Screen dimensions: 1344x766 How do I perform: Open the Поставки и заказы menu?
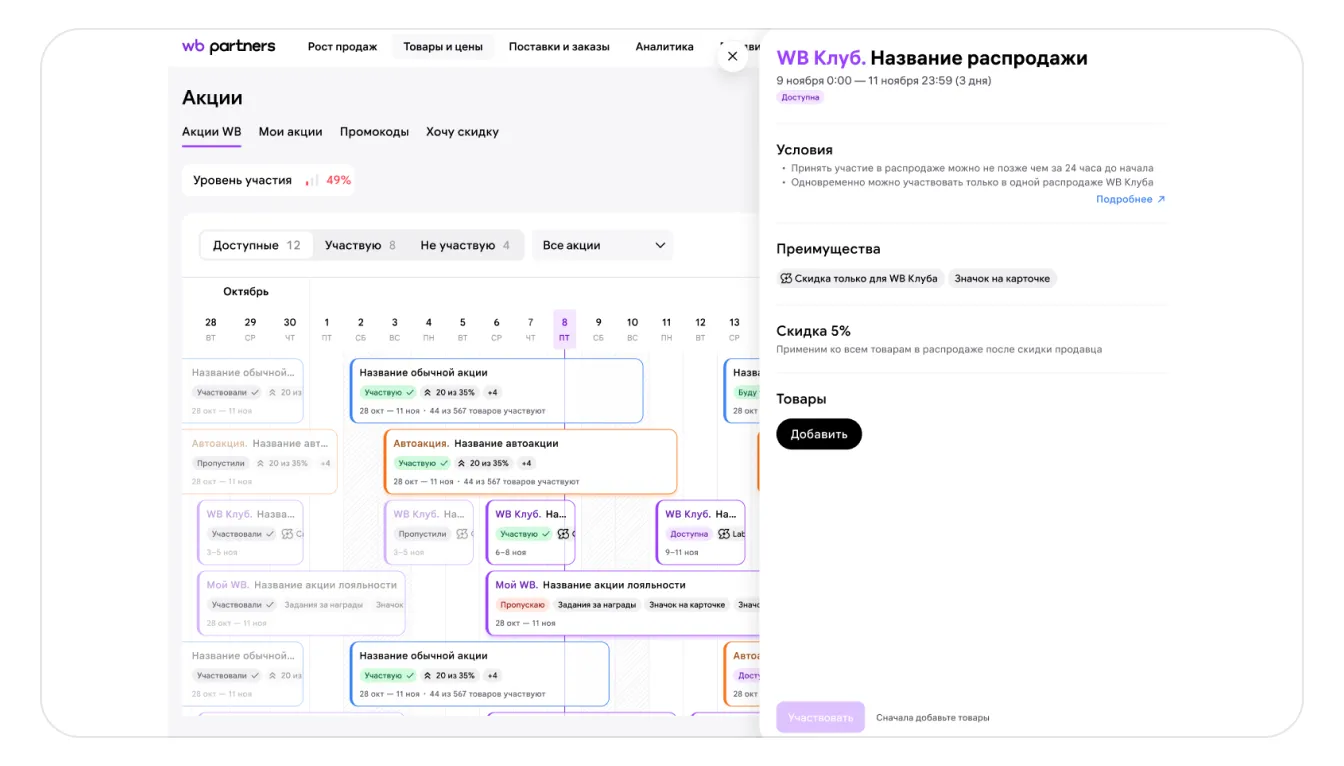point(559,46)
